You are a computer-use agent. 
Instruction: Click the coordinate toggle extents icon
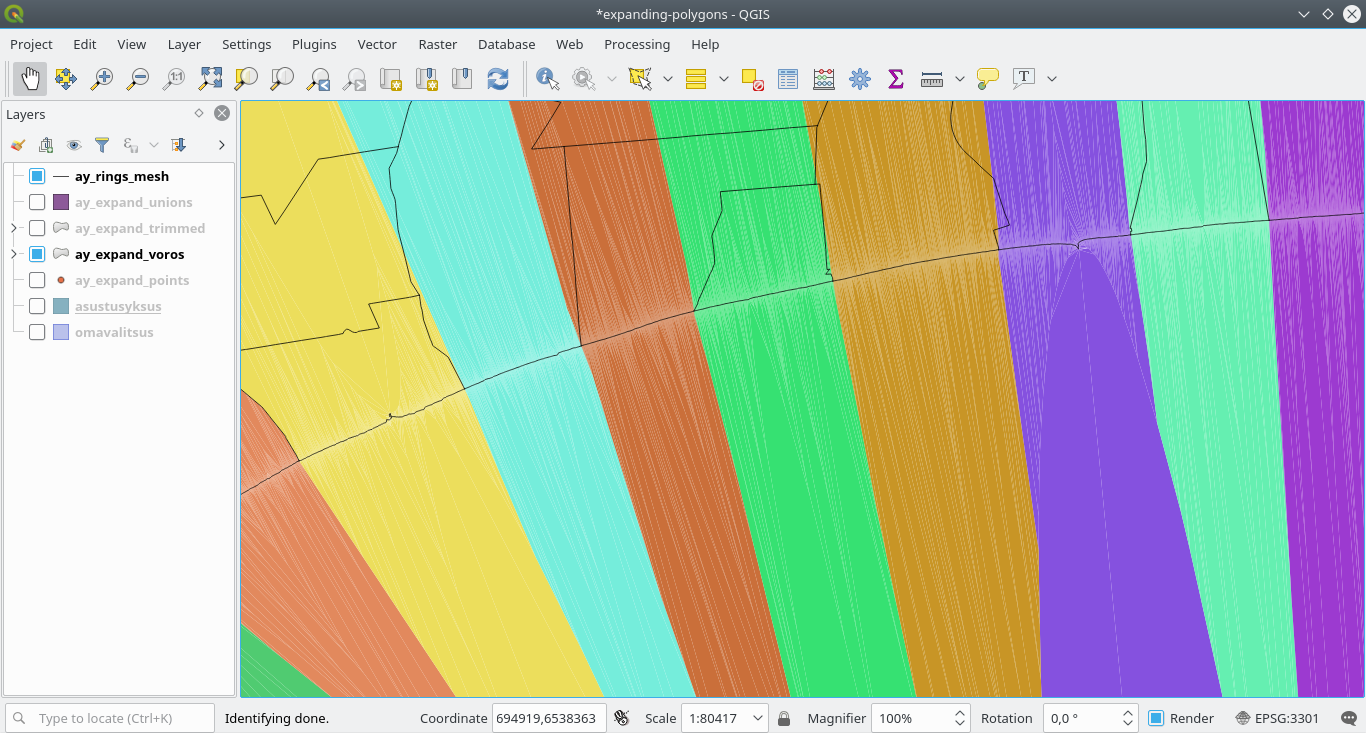click(621, 718)
